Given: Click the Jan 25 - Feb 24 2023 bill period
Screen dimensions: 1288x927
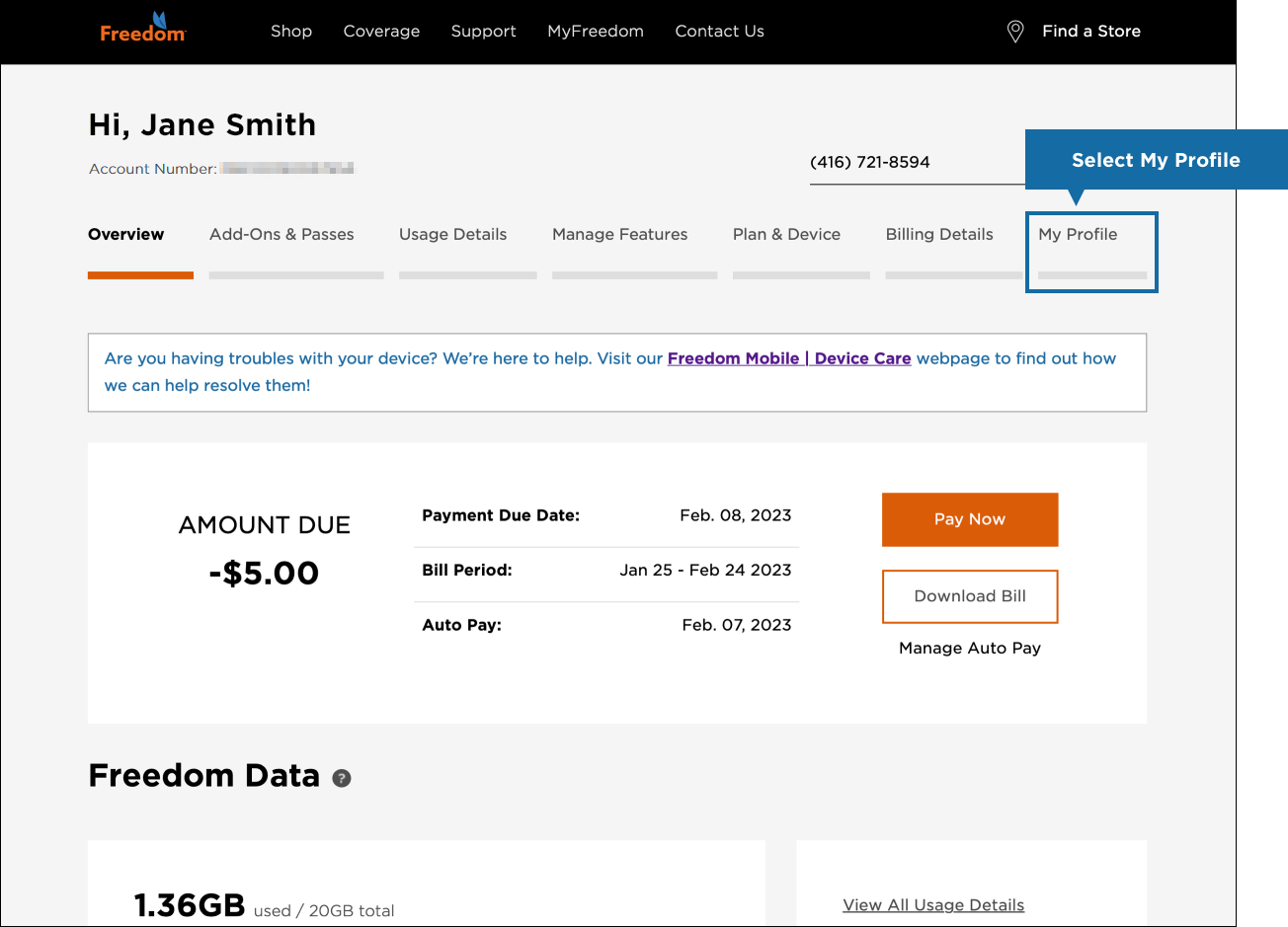Looking at the screenshot, I should pos(705,570).
